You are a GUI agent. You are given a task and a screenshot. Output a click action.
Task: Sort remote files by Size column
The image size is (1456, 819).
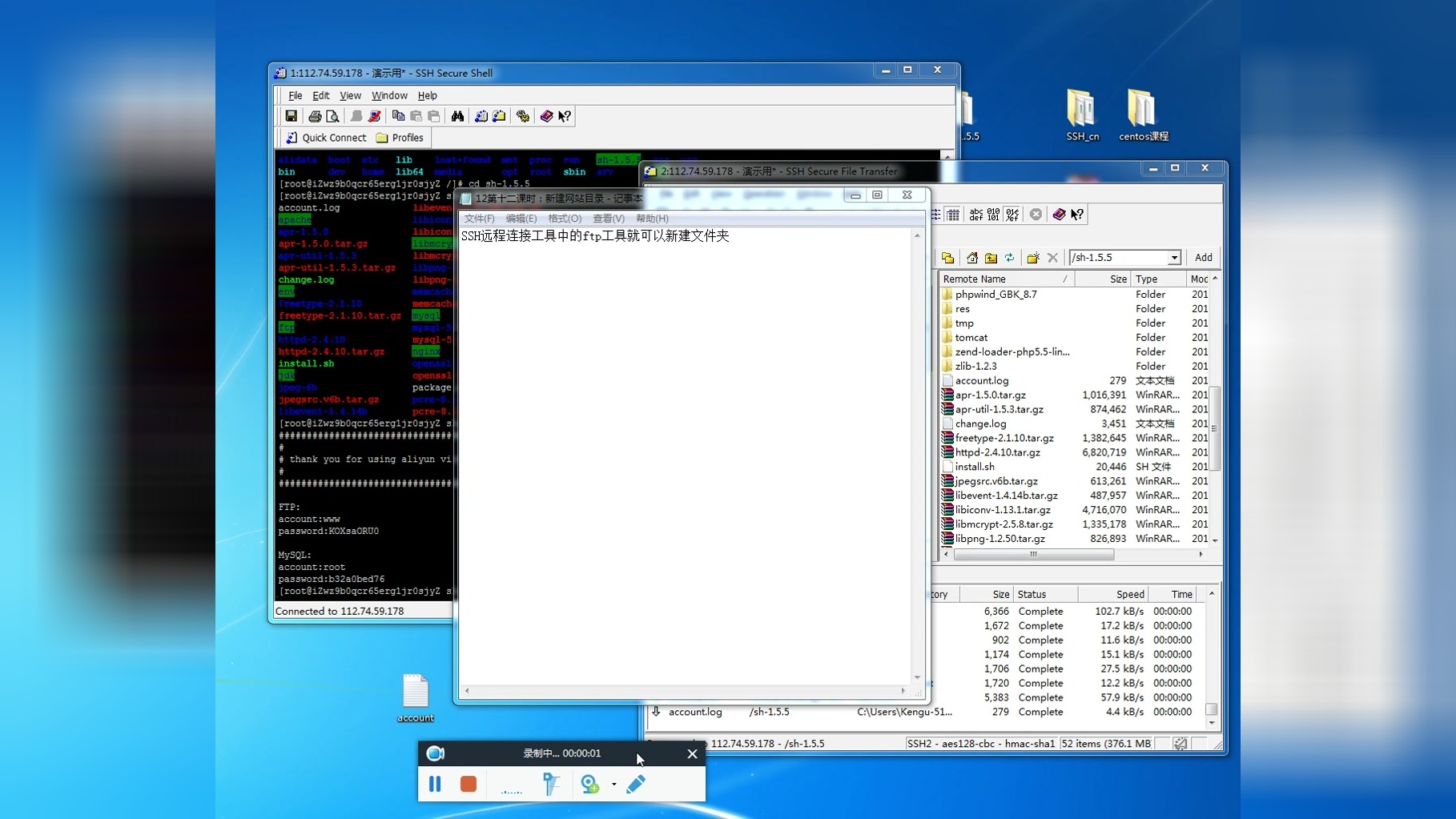[x=1103, y=279]
